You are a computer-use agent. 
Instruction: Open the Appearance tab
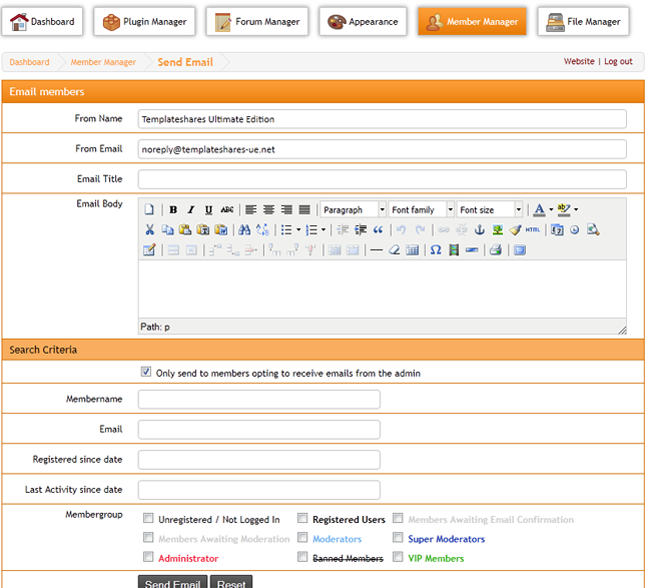(363, 21)
